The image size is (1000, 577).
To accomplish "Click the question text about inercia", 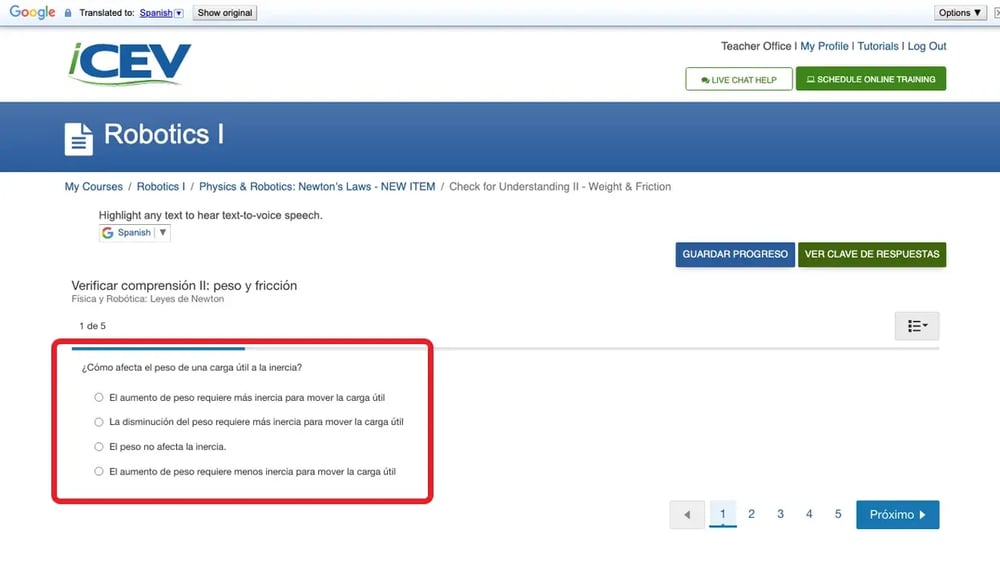I will coord(191,367).
